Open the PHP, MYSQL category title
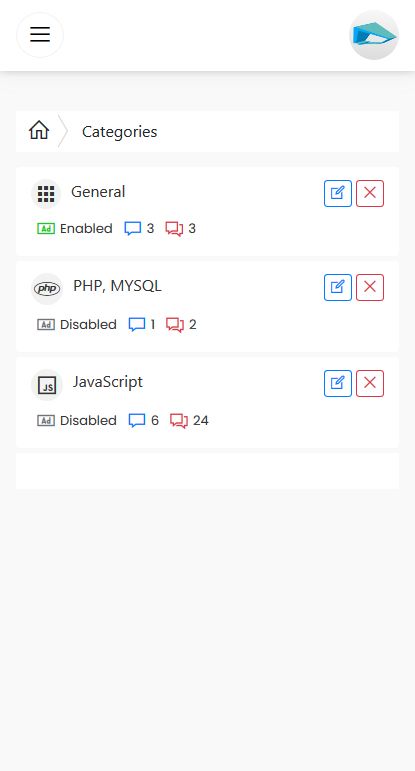Image resolution: width=415 pixels, height=771 pixels. pyautogui.click(x=117, y=286)
